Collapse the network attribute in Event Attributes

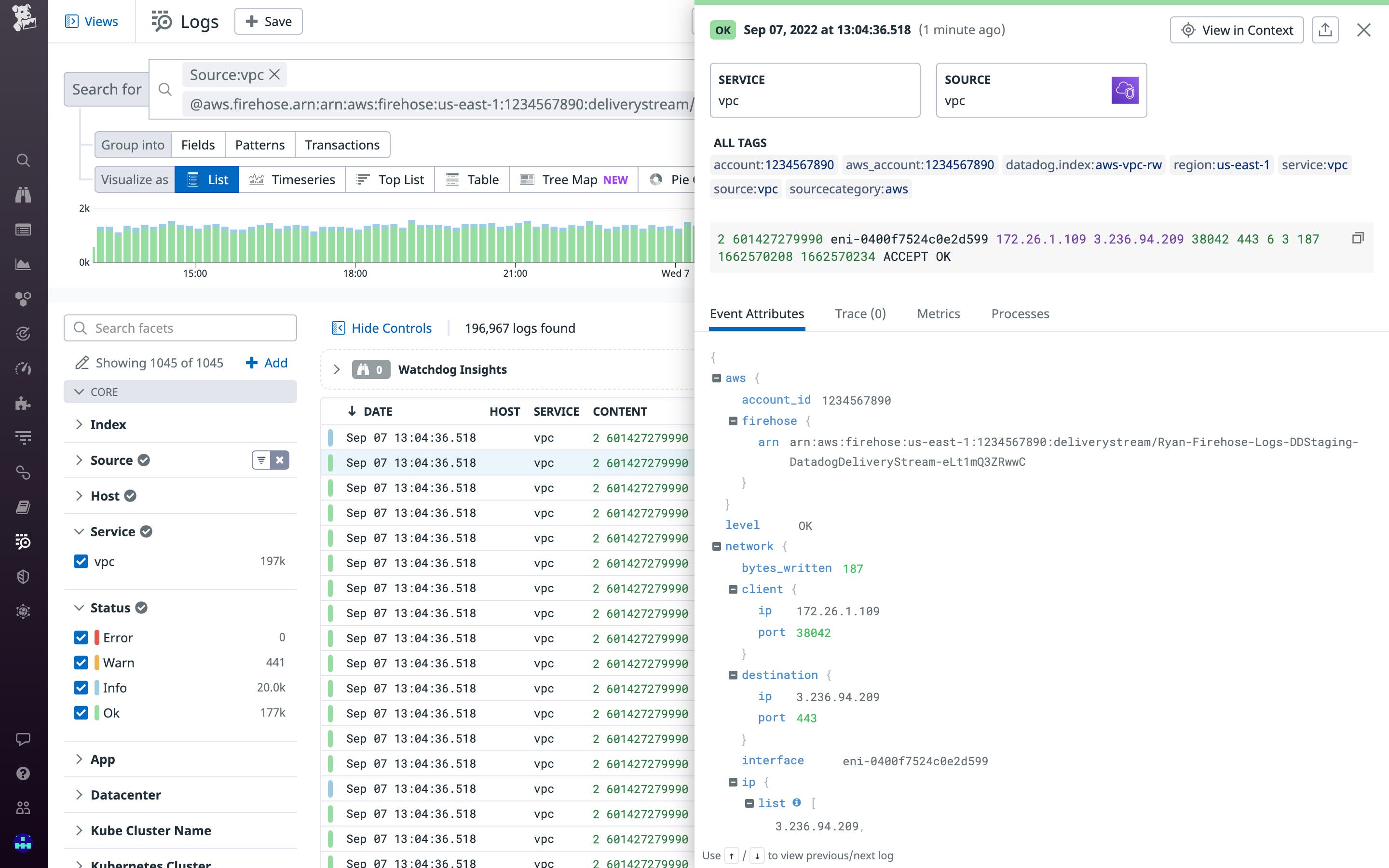717,546
